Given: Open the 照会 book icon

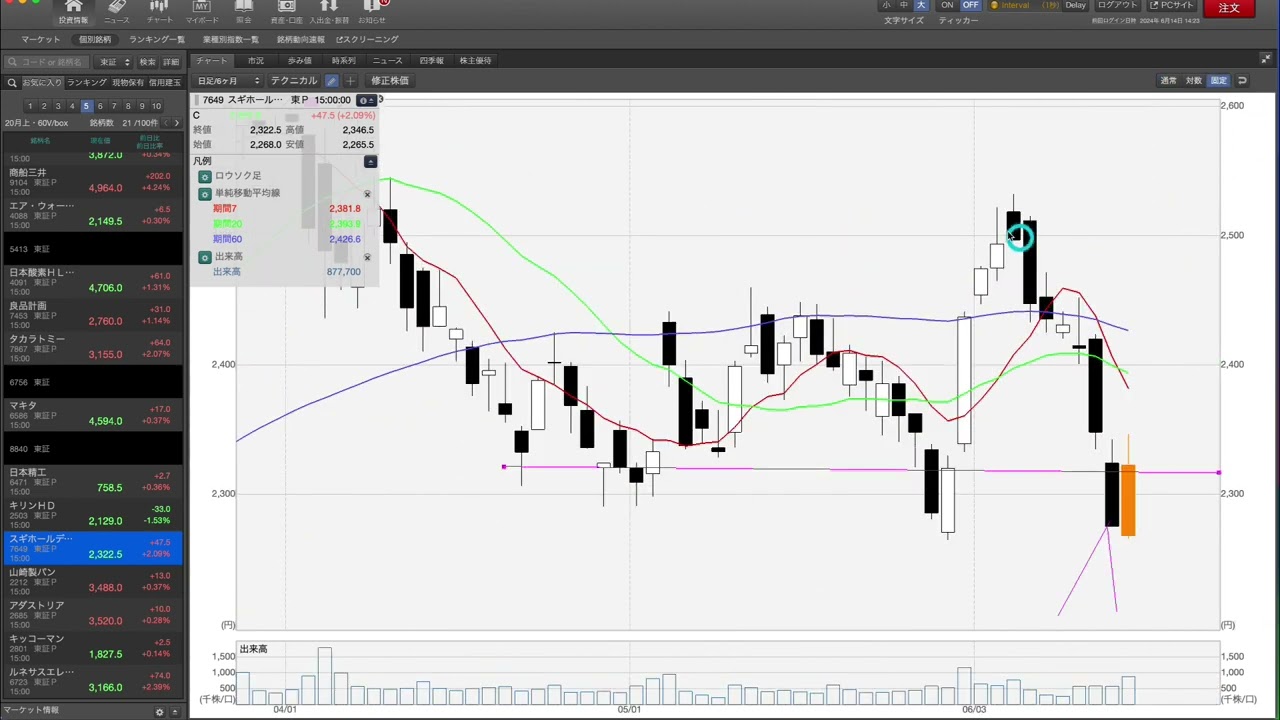Looking at the screenshot, I should coord(244,12).
